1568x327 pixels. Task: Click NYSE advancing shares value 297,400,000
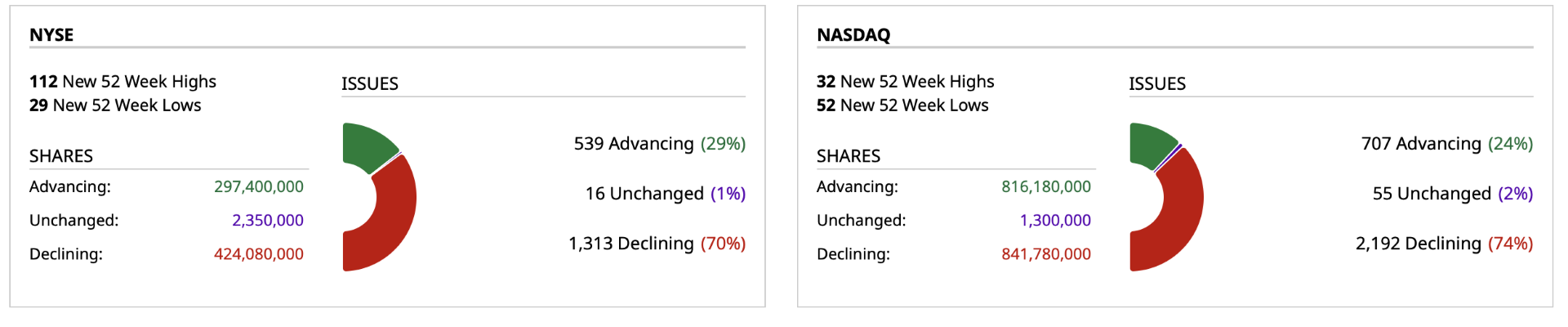pos(258,186)
